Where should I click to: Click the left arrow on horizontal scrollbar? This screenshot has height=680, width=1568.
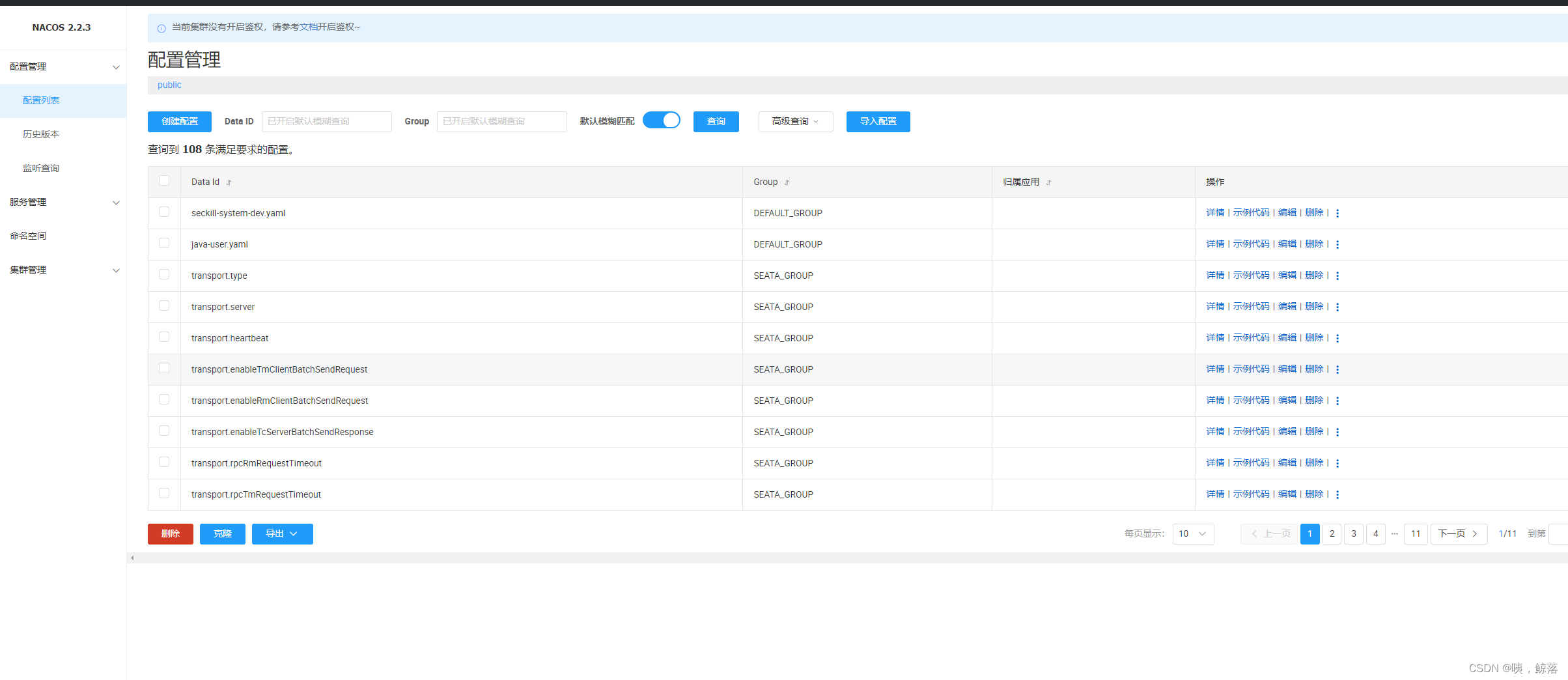(132, 558)
